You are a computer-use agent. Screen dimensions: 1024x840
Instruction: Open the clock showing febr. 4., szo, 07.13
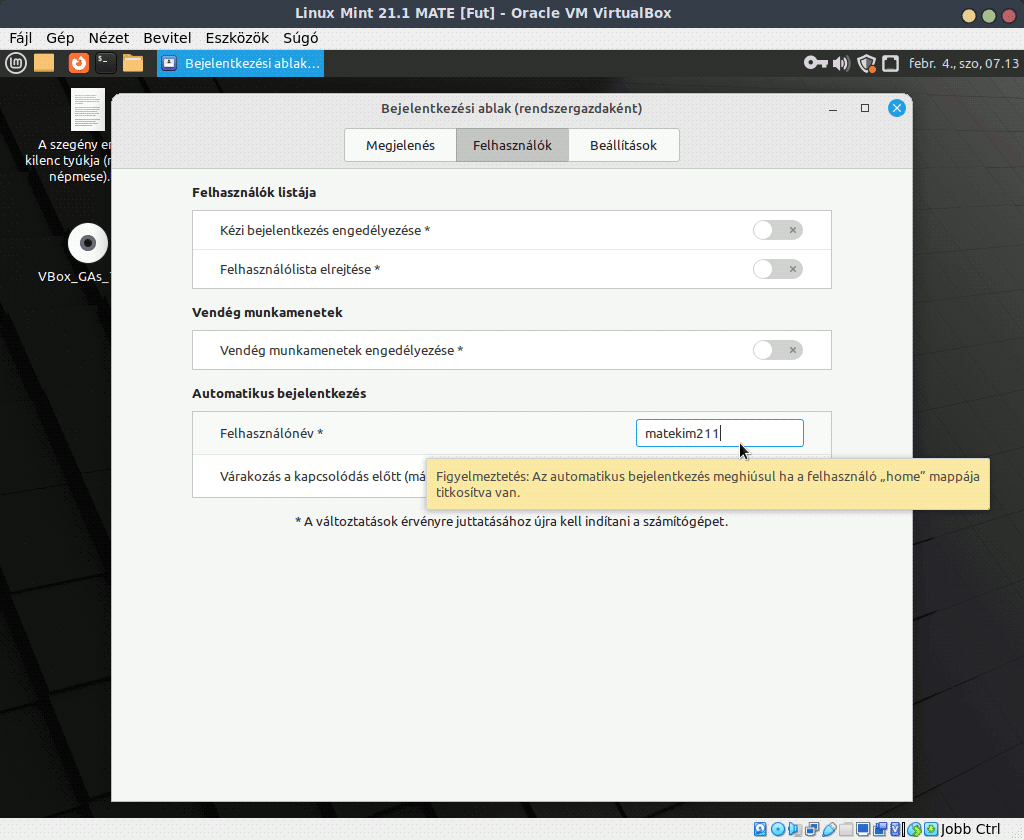click(963, 63)
